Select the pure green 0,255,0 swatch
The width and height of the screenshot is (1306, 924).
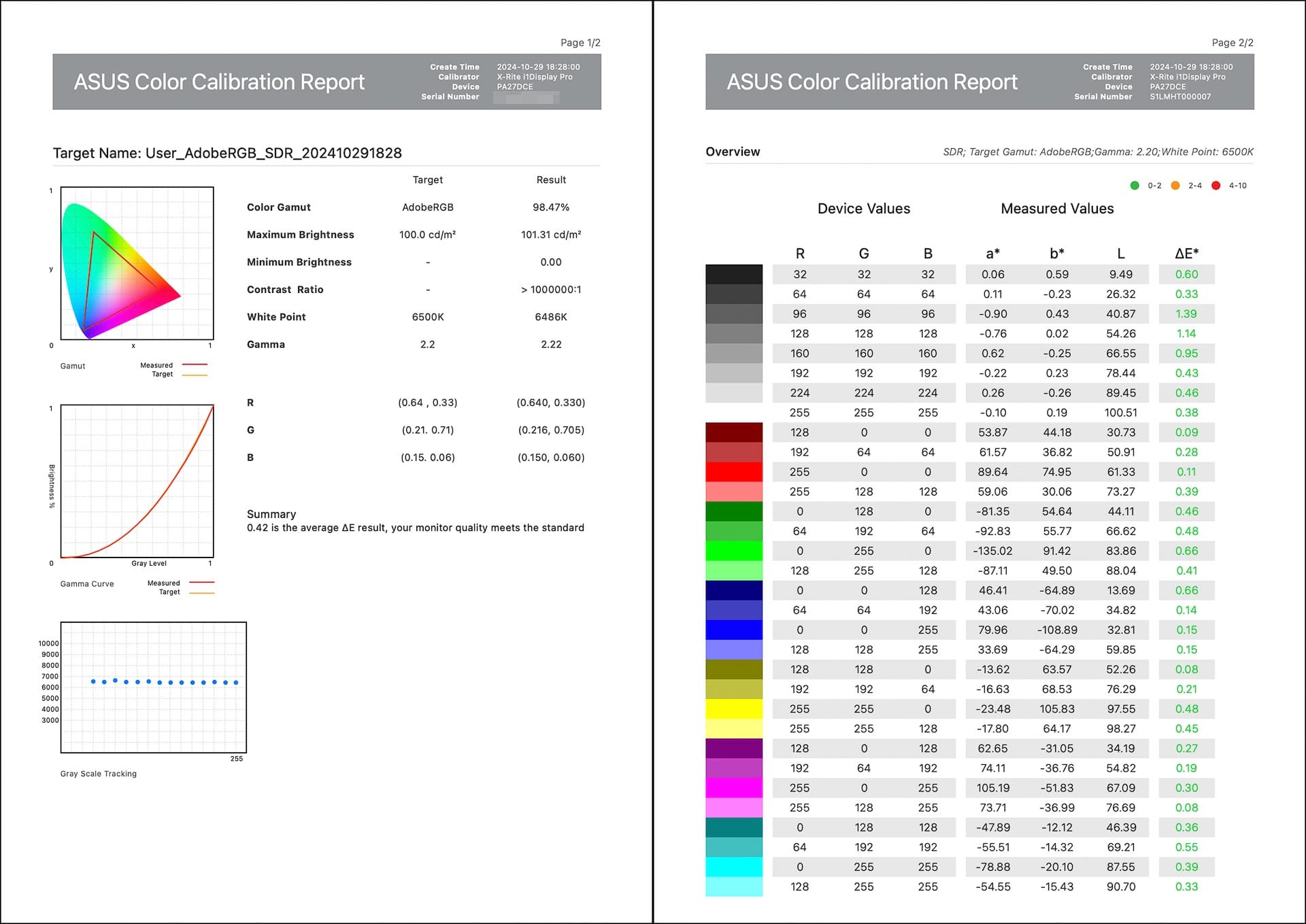pos(733,551)
